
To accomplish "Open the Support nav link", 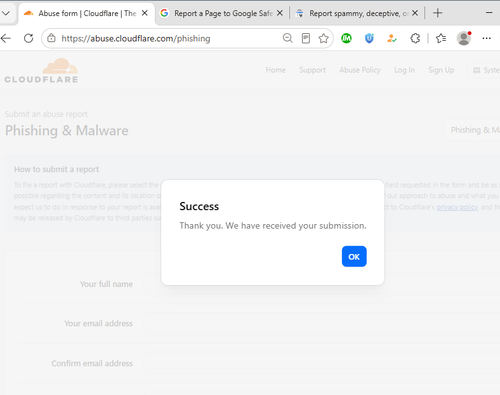I will (x=312, y=70).
